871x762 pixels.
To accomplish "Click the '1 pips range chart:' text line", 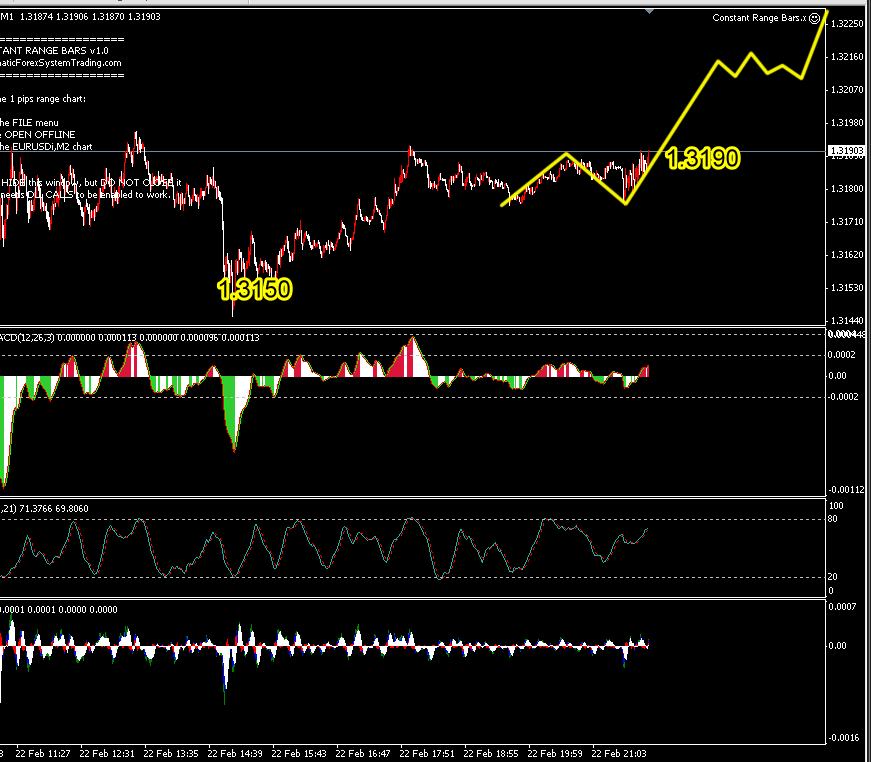I will click(48, 99).
